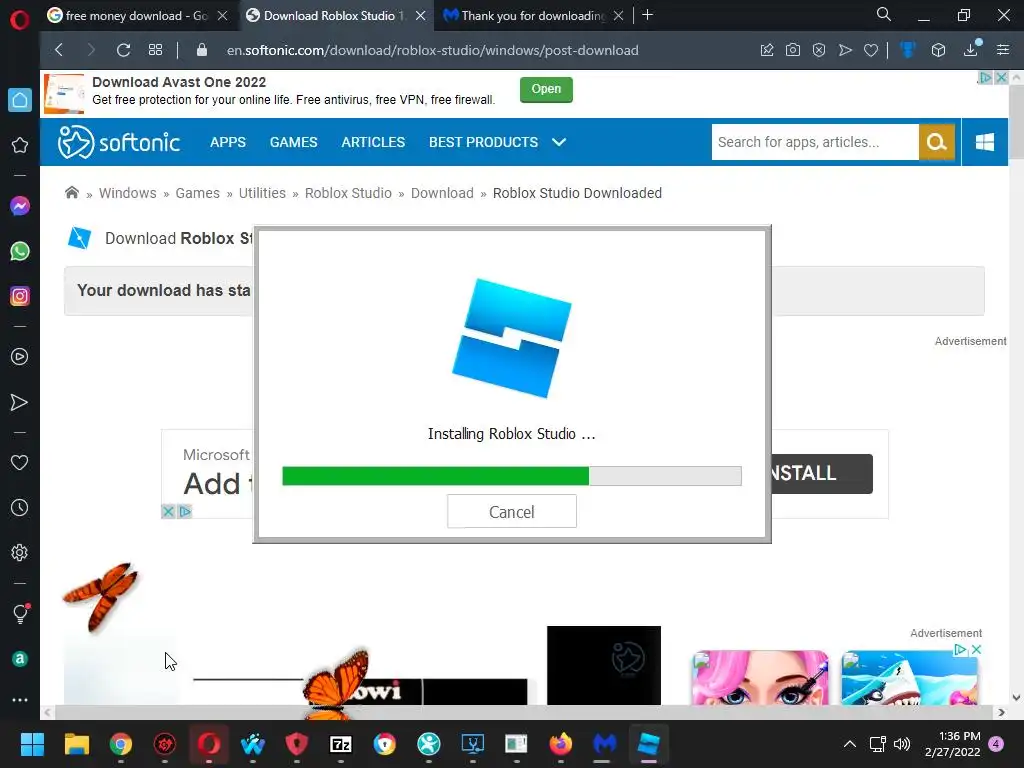The image size is (1024, 768).
Task: Click Open on Avast ad banner
Action: pos(546,89)
